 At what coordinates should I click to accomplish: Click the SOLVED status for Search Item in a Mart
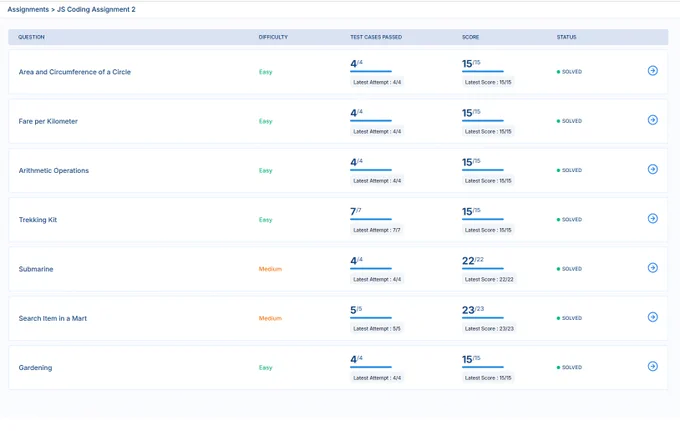pos(569,318)
